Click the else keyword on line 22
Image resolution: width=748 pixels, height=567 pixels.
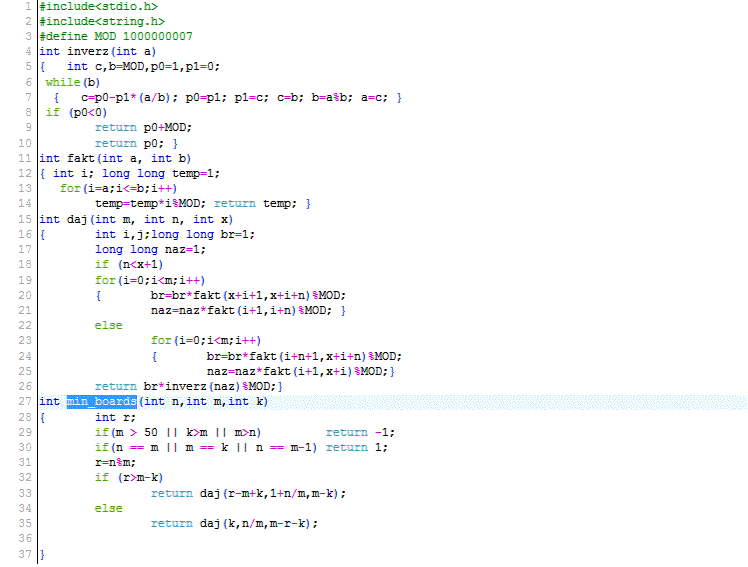(109, 325)
